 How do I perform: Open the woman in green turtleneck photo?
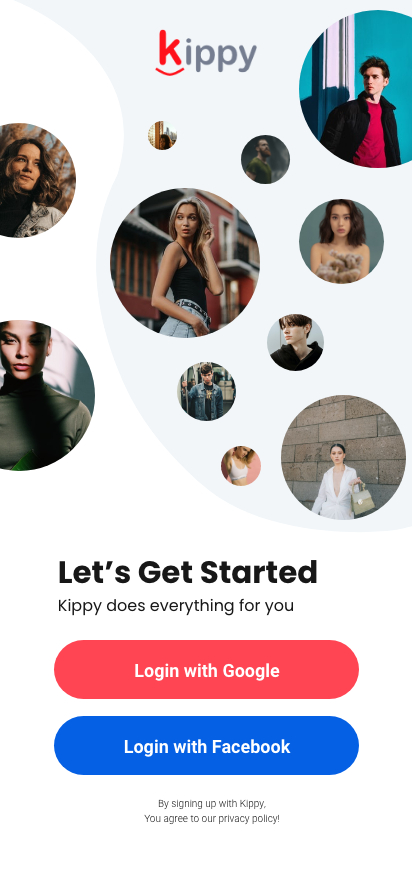click(x=44, y=395)
